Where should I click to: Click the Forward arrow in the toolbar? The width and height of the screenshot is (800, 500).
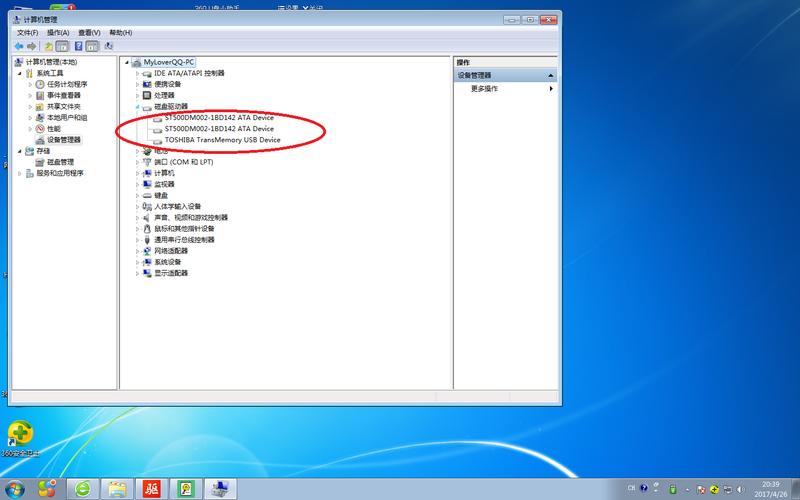point(32,46)
